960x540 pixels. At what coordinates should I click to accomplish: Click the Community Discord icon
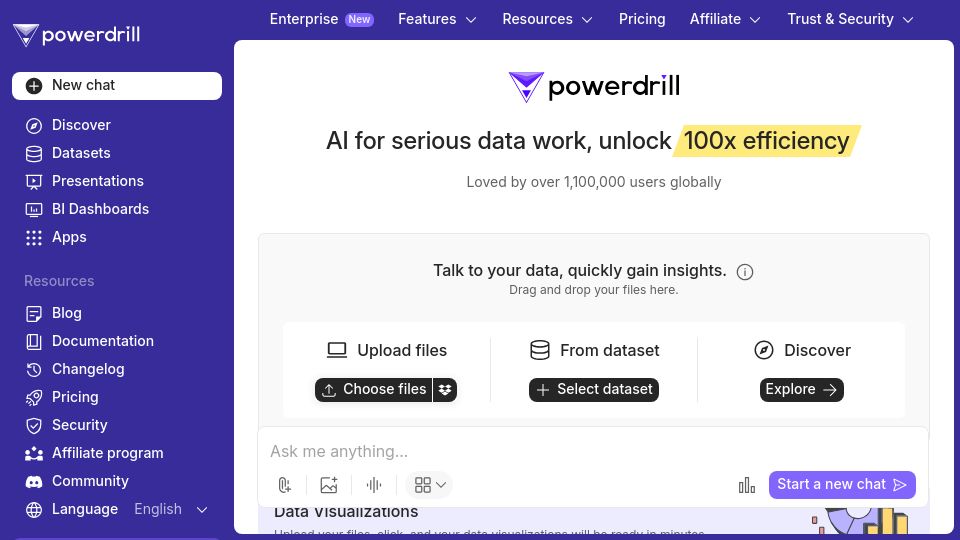click(34, 482)
